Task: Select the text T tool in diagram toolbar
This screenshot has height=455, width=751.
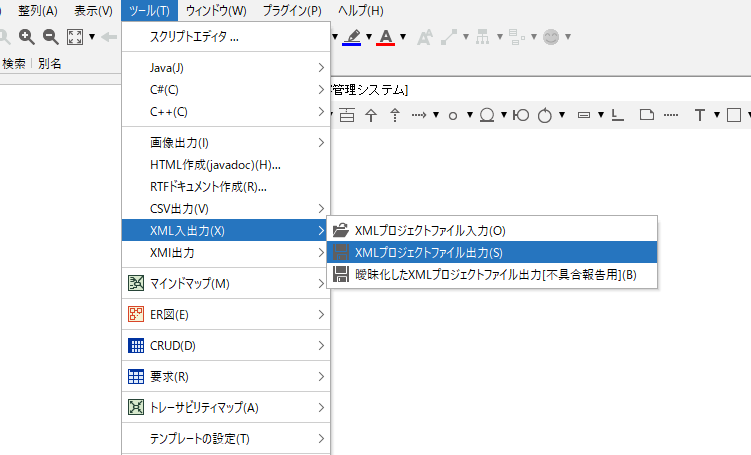Action: [x=701, y=115]
